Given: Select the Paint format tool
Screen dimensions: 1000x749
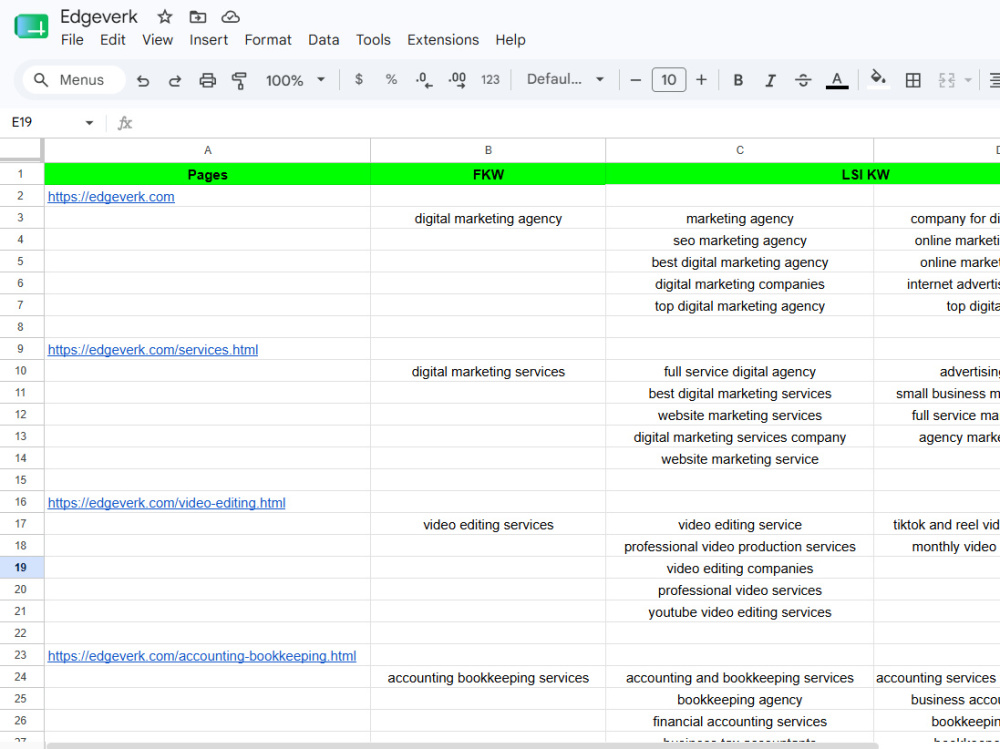Looking at the screenshot, I should click(239, 80).
